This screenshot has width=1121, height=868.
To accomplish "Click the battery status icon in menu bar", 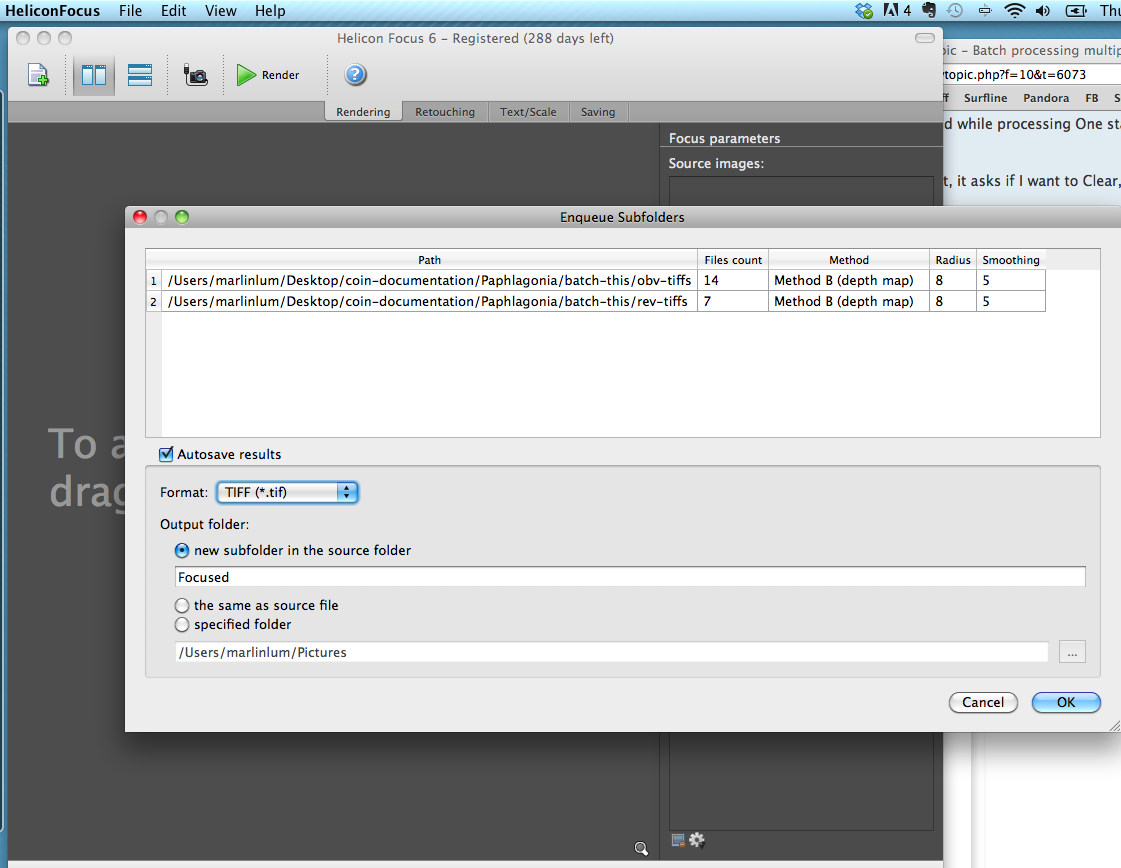I will click(1076, 11).
